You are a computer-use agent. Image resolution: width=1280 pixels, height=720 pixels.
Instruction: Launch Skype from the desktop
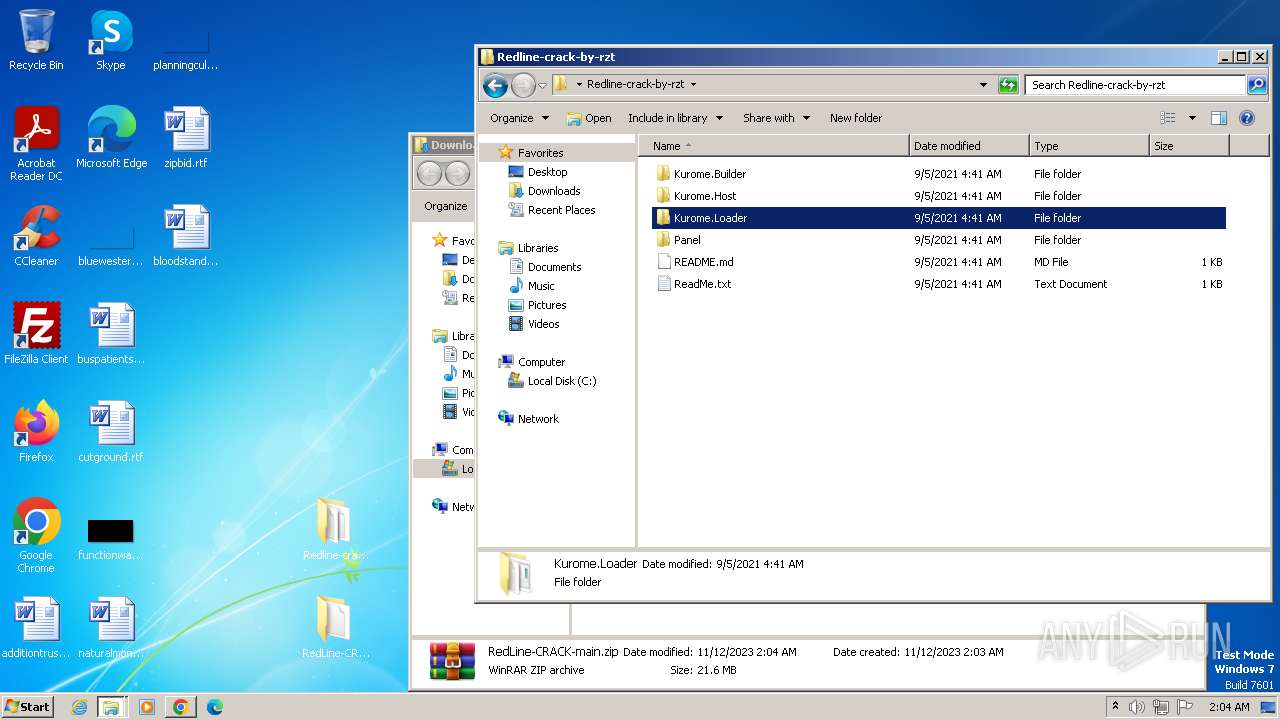(x=110, y=40)
